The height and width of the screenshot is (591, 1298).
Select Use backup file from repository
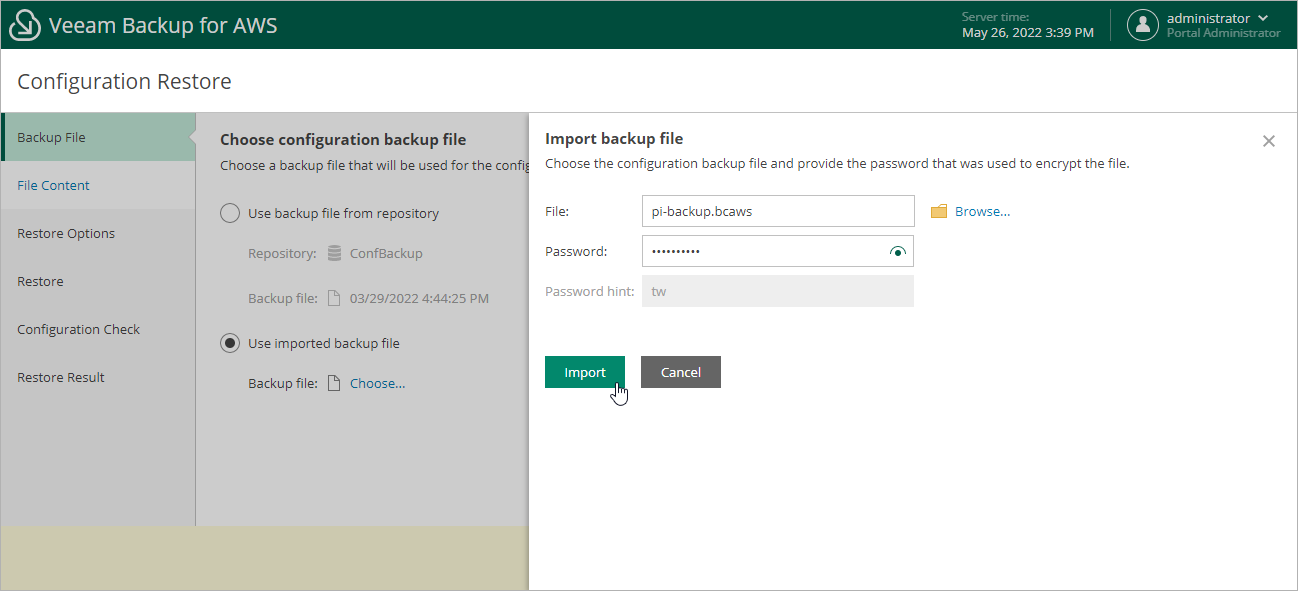point(229,213)
